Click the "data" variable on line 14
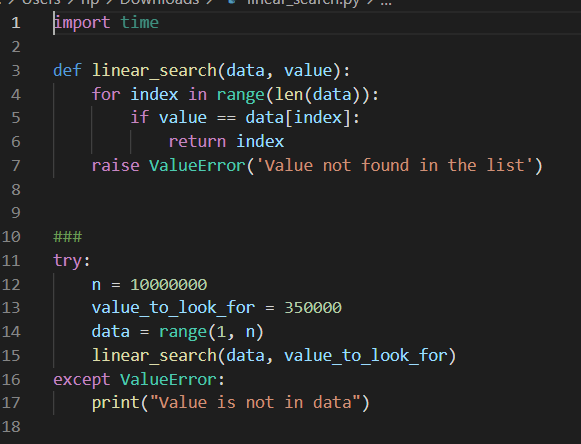581x444 pixels. click(111, 332)
